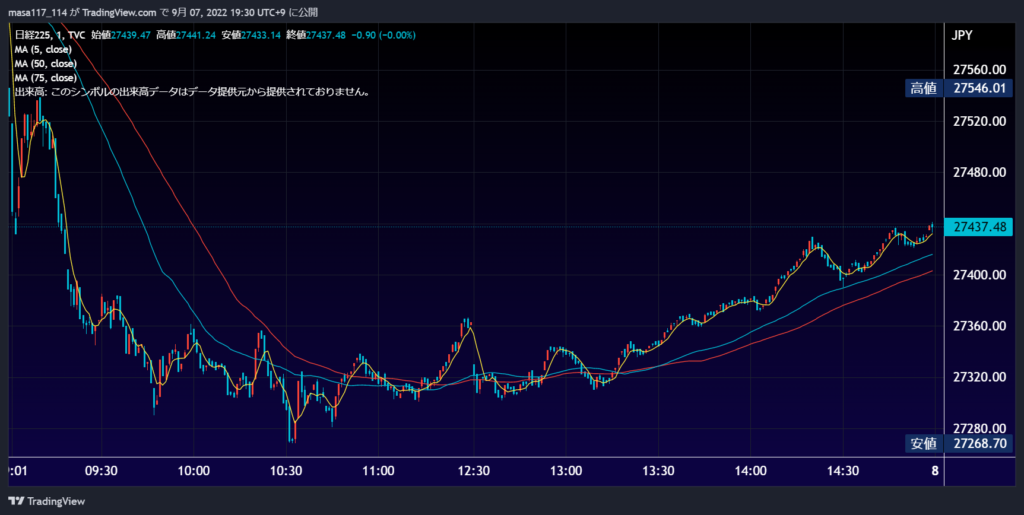Click the 27400.00 price axis value
This screenshot has width=1024, height=515.
(x=979, y=275)
